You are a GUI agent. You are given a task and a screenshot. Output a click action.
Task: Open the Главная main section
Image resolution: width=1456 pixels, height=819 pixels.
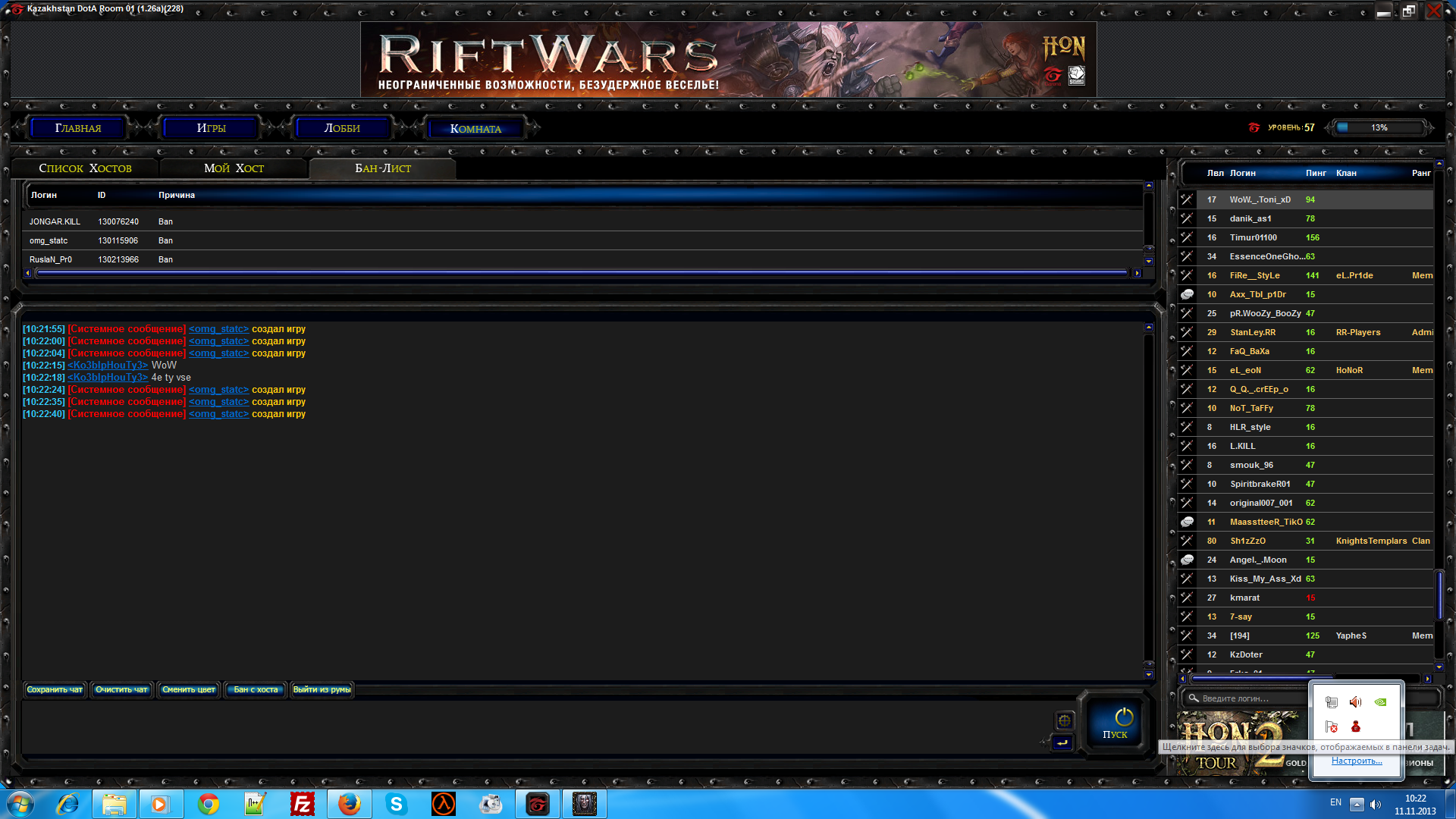(78, 128)
